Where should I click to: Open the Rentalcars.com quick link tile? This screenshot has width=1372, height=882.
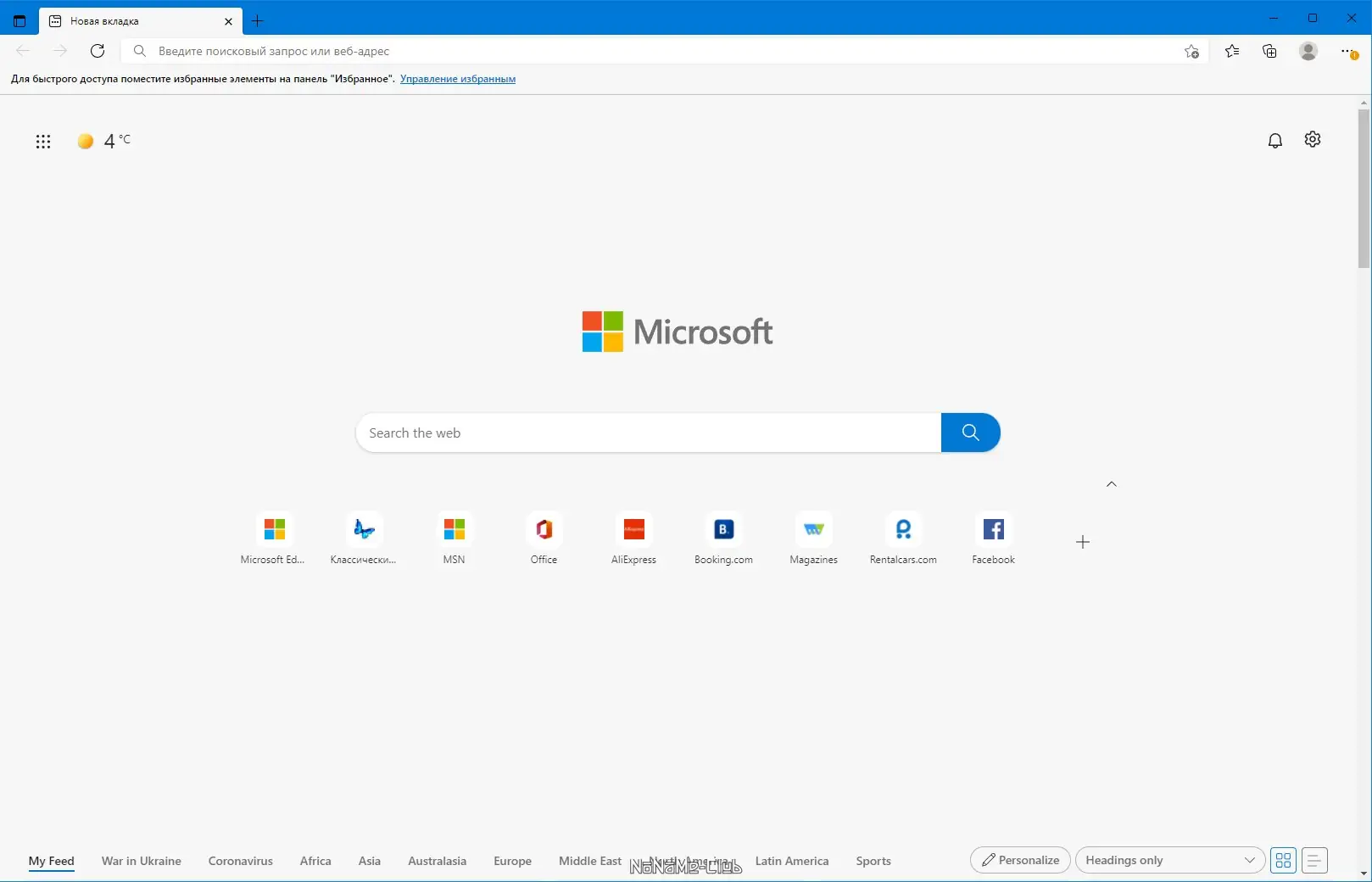[904, 539]
